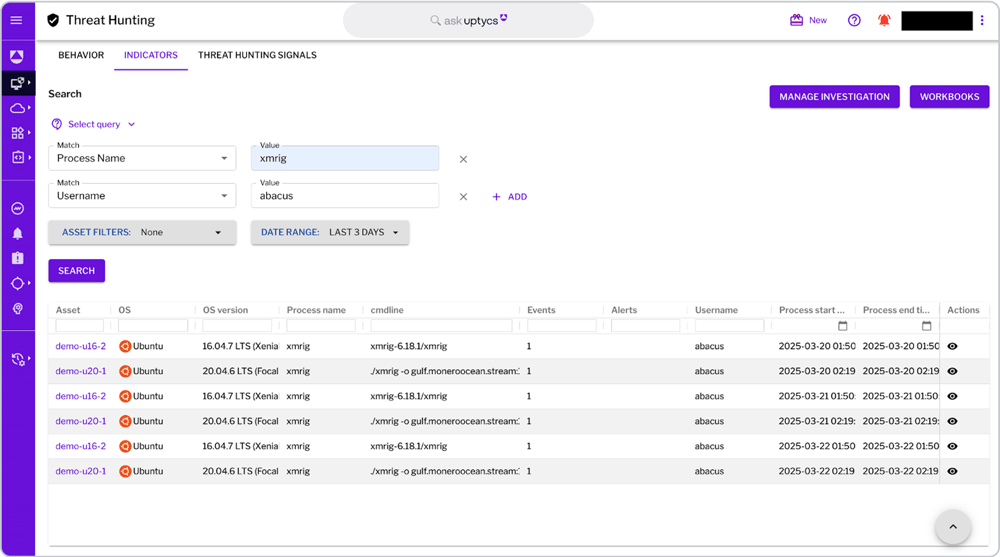Click the purple Search button

[x=77, y=271]
